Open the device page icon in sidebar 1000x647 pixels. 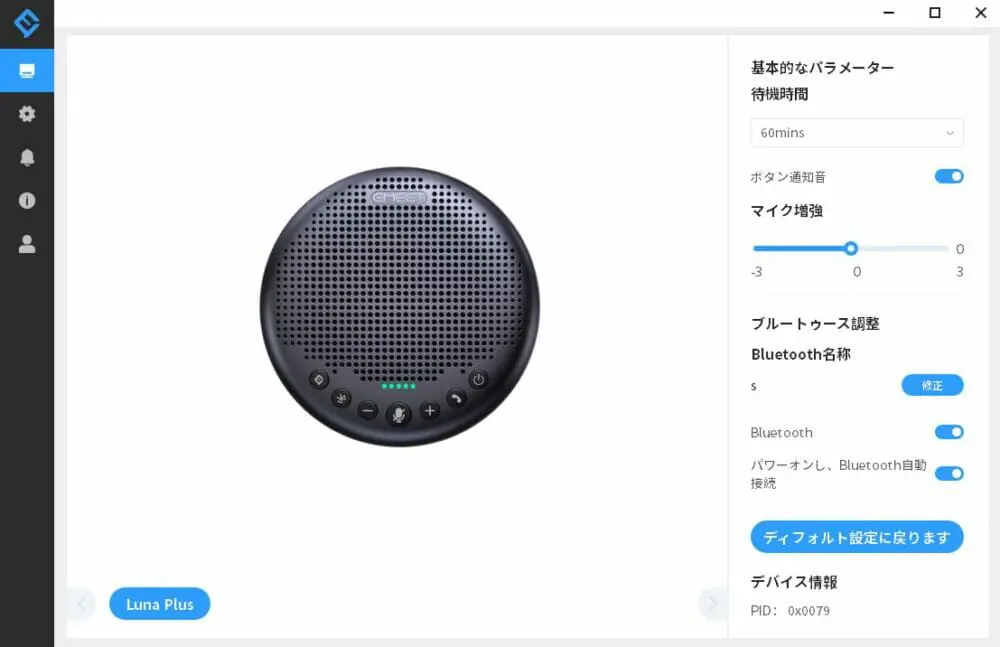coord(27,71)
